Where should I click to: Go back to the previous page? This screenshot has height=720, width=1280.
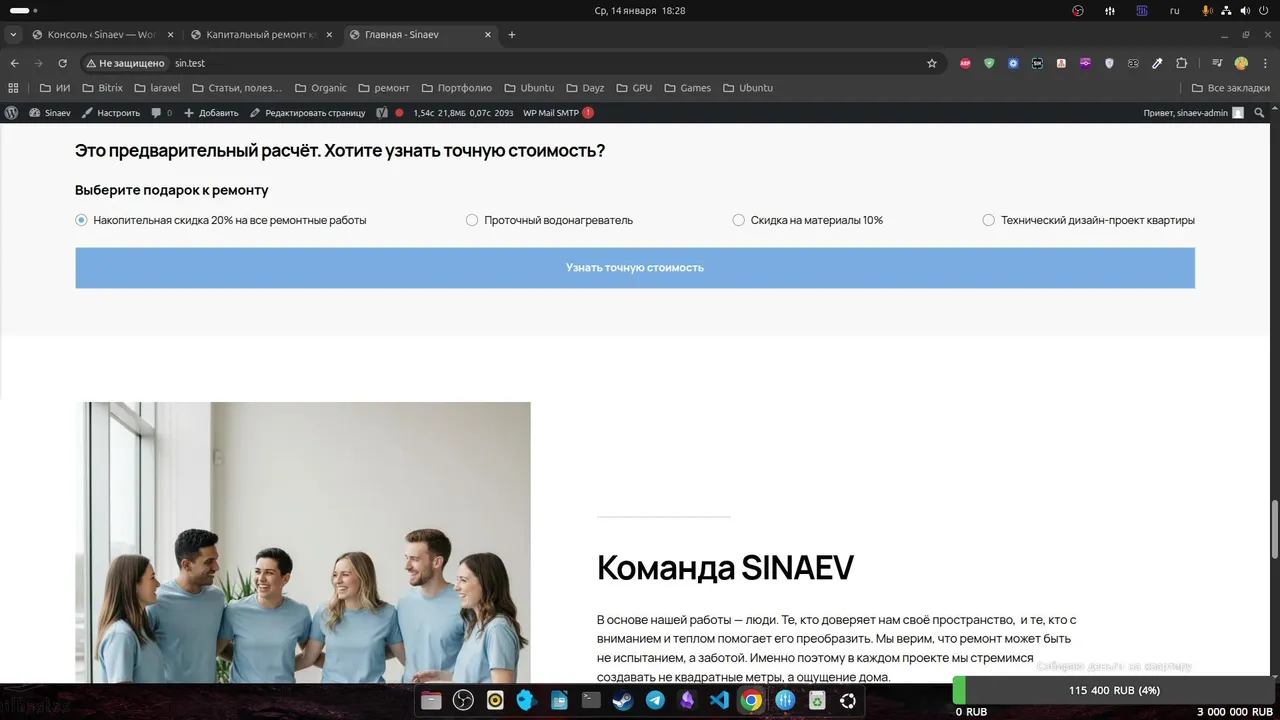pos(14,63)
